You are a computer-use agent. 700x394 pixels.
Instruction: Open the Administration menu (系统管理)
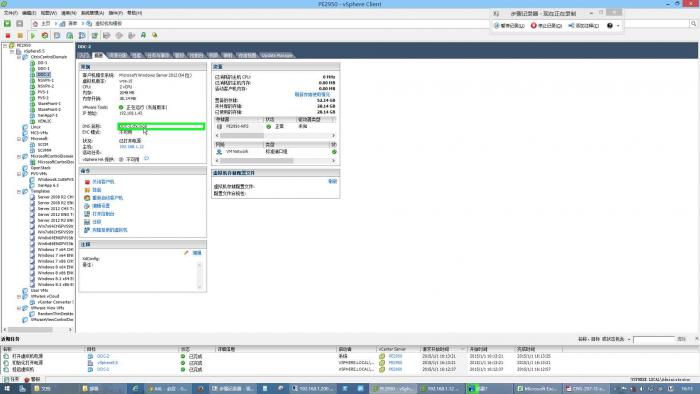click(x=92, y=13)
